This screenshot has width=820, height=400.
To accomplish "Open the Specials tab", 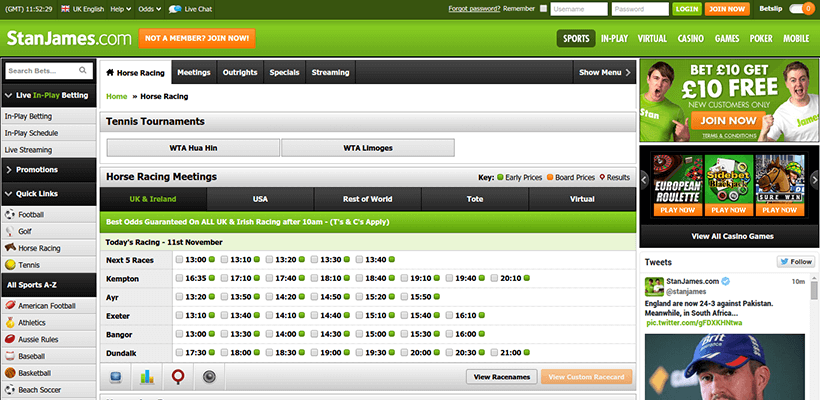I will coord(284,72).
